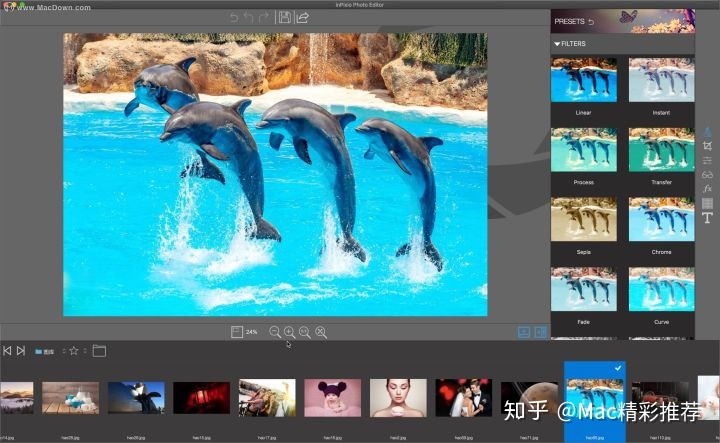Click the zoom in magnifier below canvas
Viewport: 720px width, 443px height.
click(289, 331)
